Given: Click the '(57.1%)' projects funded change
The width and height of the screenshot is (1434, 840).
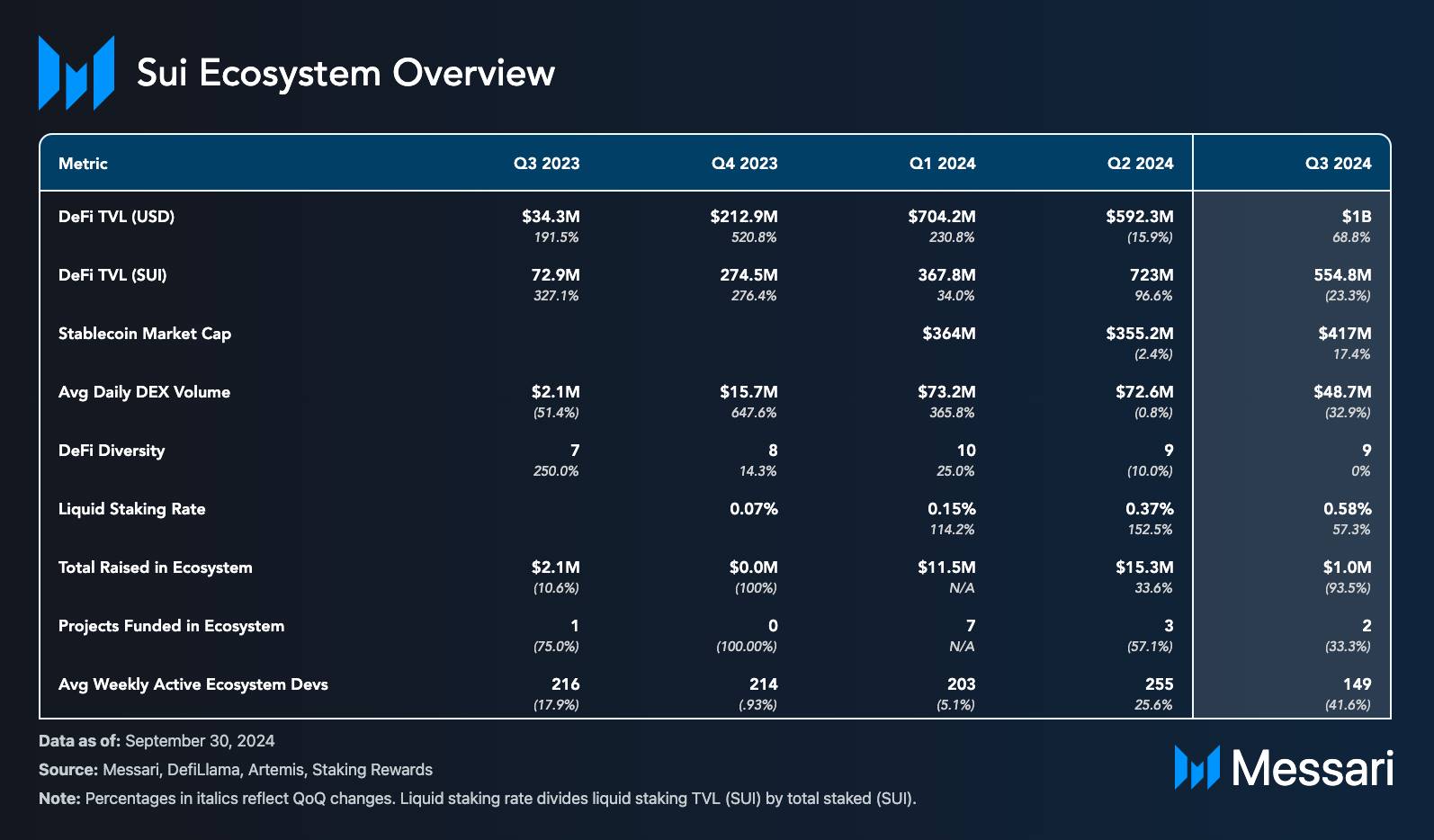Looking at the screenshot, I should [x=1150, y=647].
